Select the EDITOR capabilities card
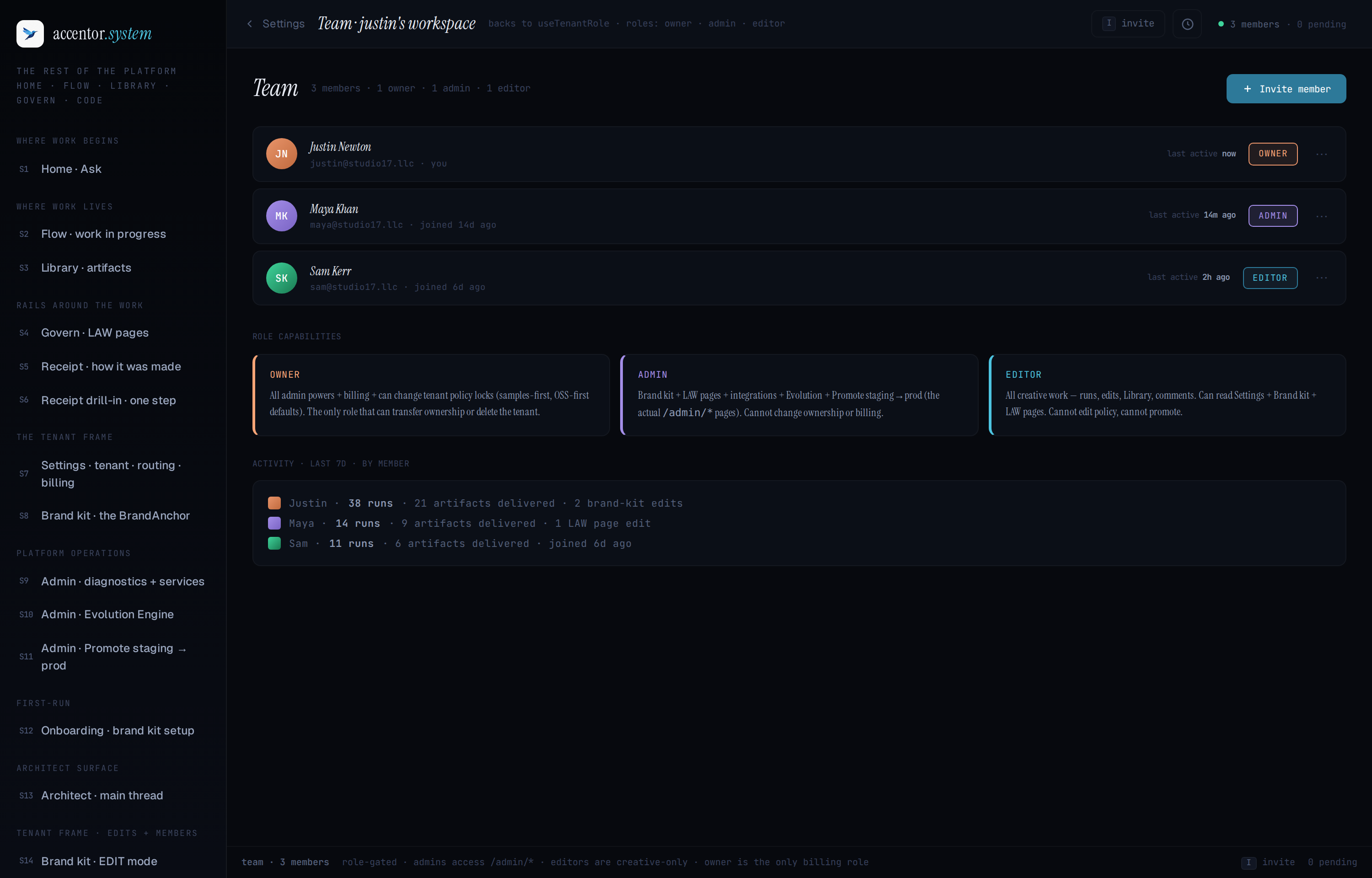 click(x=1168, y=395)
